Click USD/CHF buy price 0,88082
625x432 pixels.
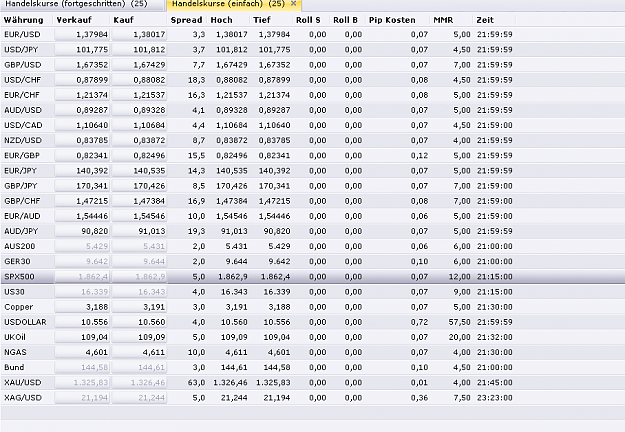[x=139, y=80]
